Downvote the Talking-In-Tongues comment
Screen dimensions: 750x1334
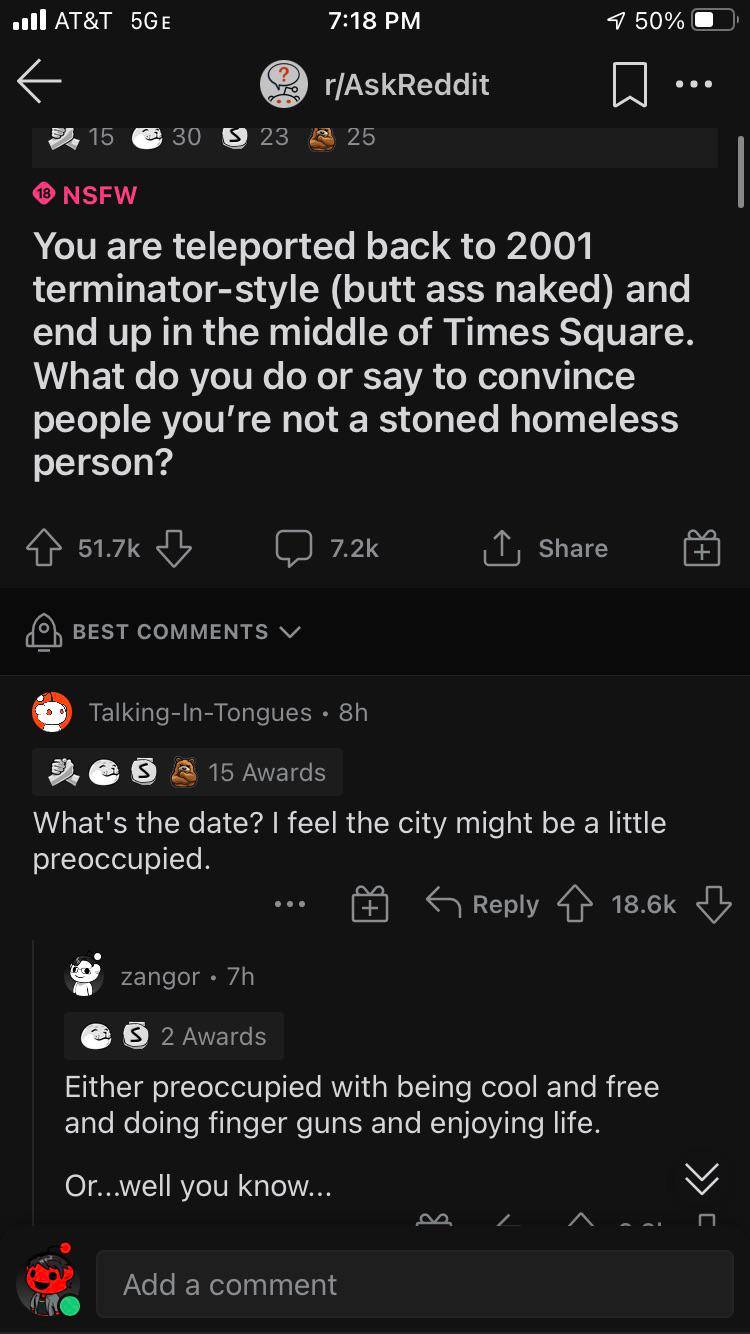[x=713, y=904]
